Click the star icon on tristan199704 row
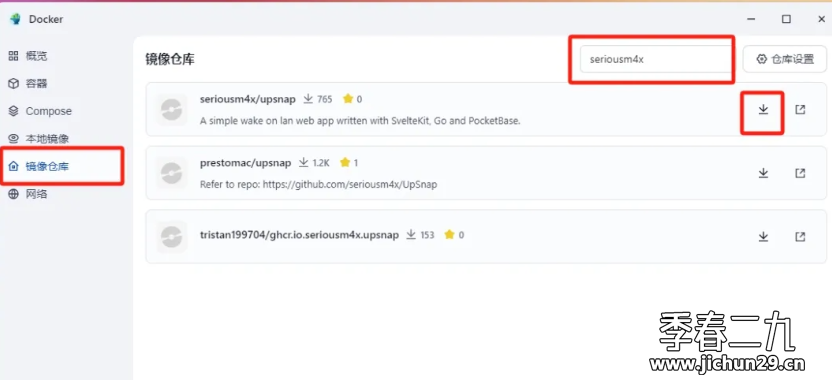The width and height of the screenshot is (832, 380). pos(449,235)
